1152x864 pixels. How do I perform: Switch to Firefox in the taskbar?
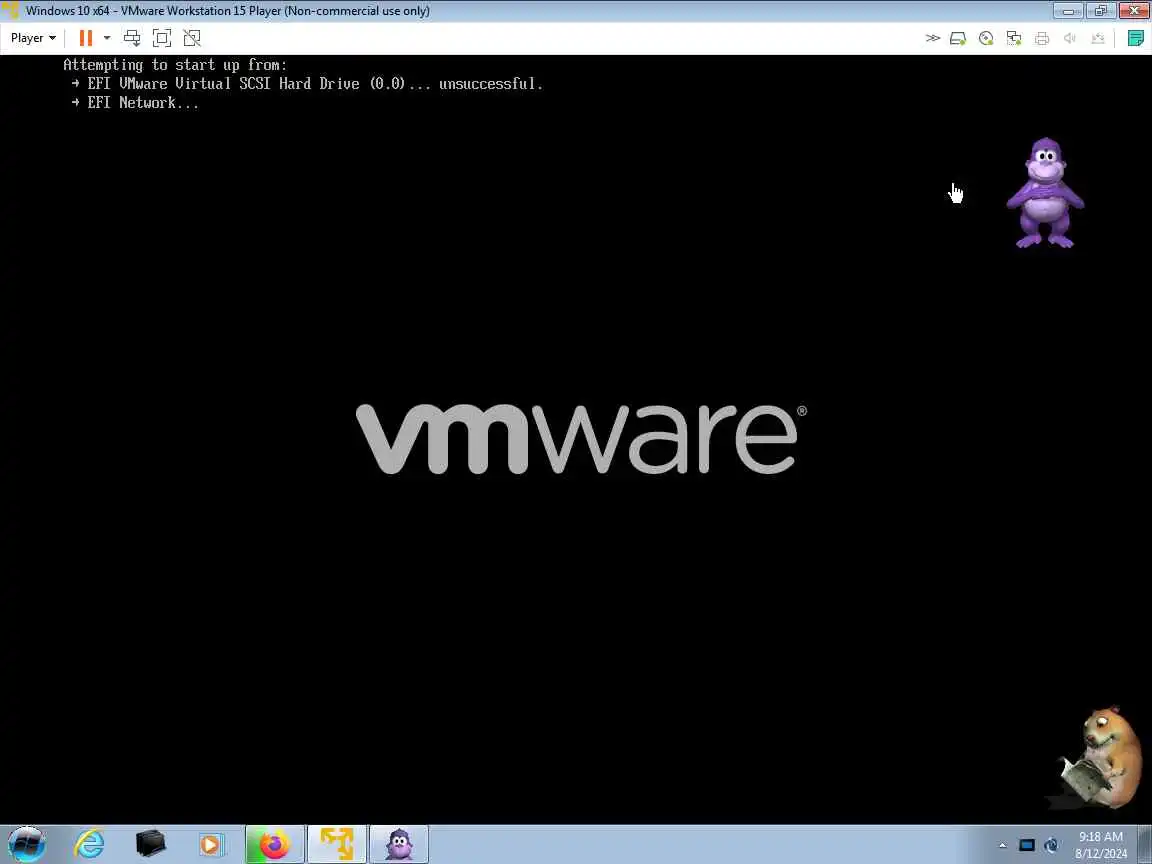(x=275, y=844)
